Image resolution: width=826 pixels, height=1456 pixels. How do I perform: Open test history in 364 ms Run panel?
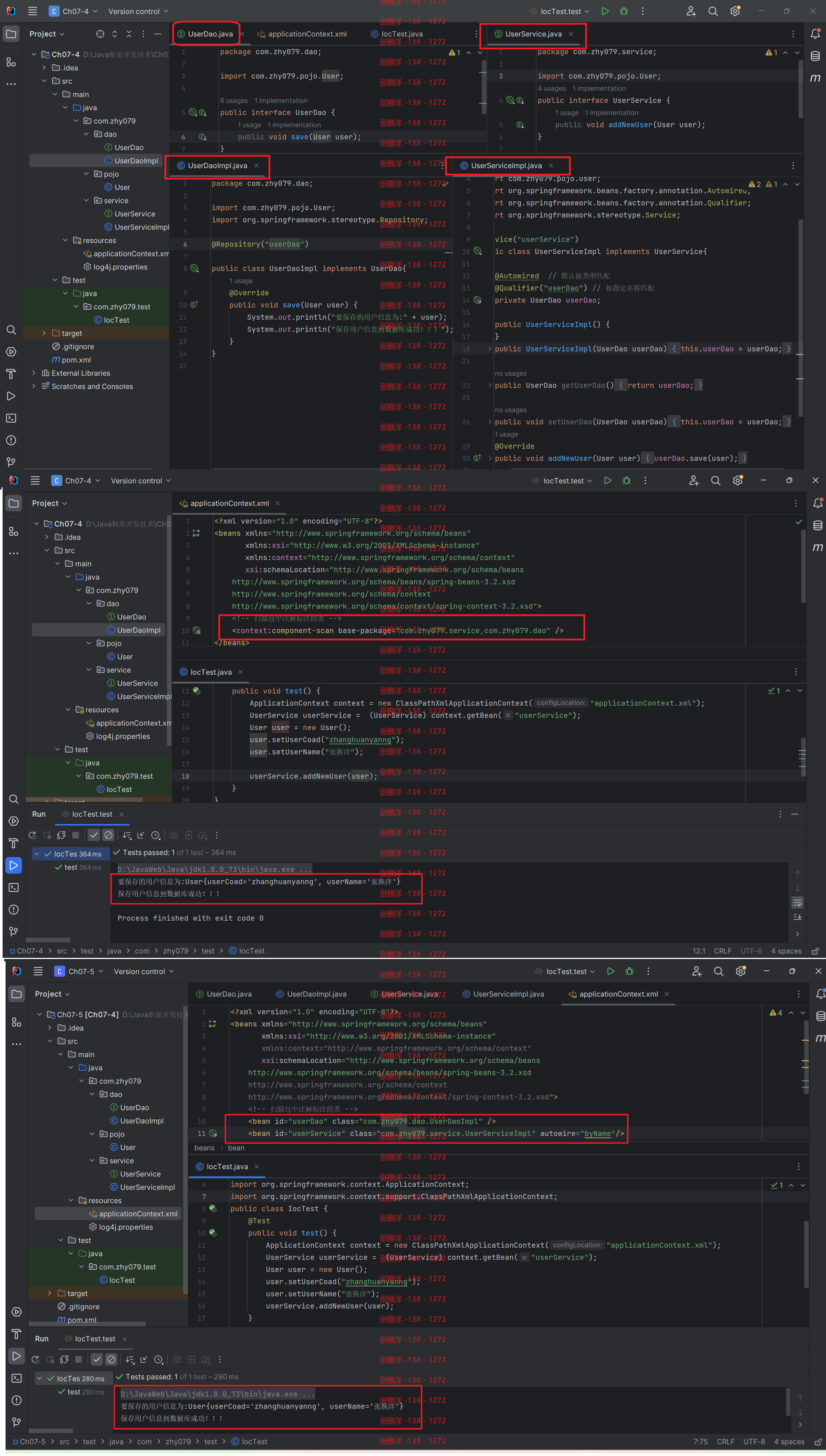(x=156, y=835)
